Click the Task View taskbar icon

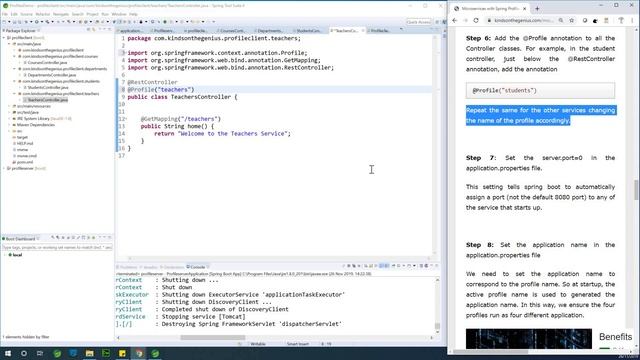40,353
